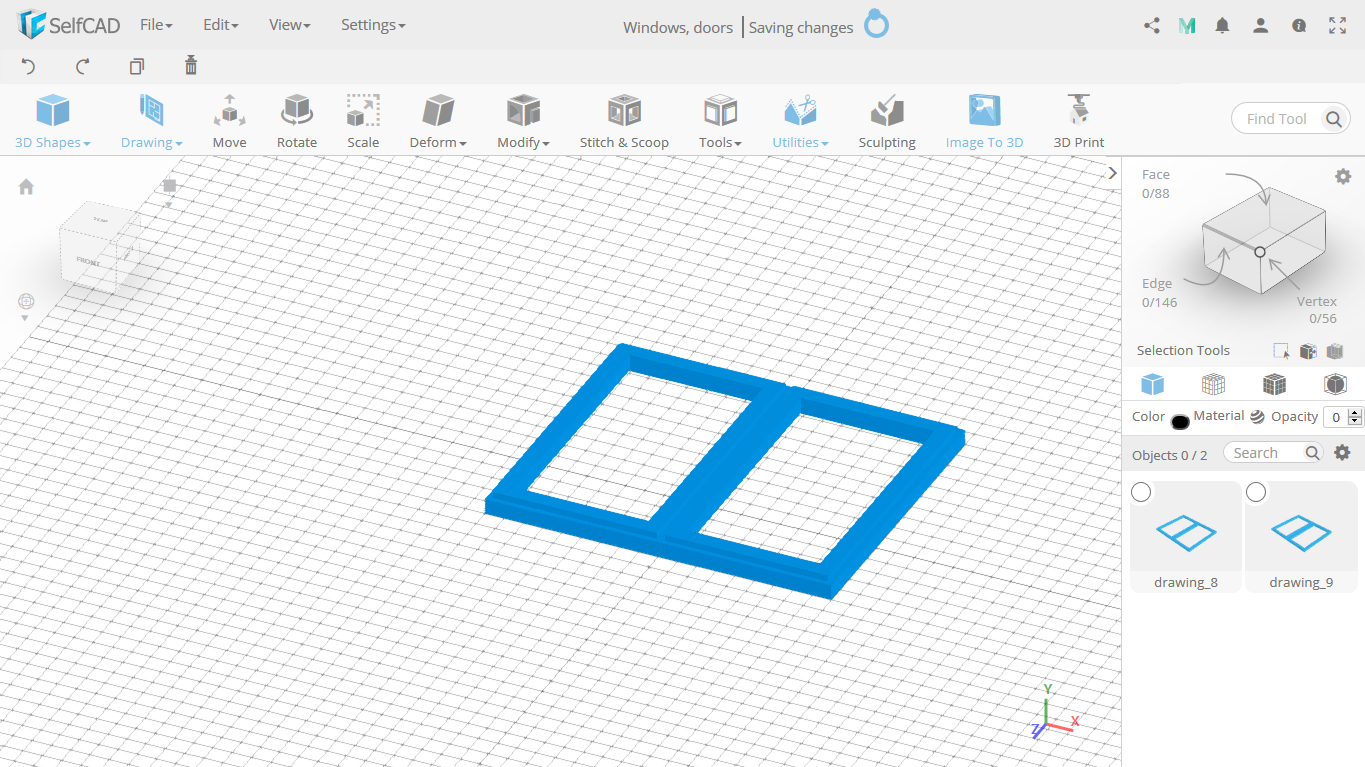Select the Move tool
1365x767 pixels.
coord(229,121)
